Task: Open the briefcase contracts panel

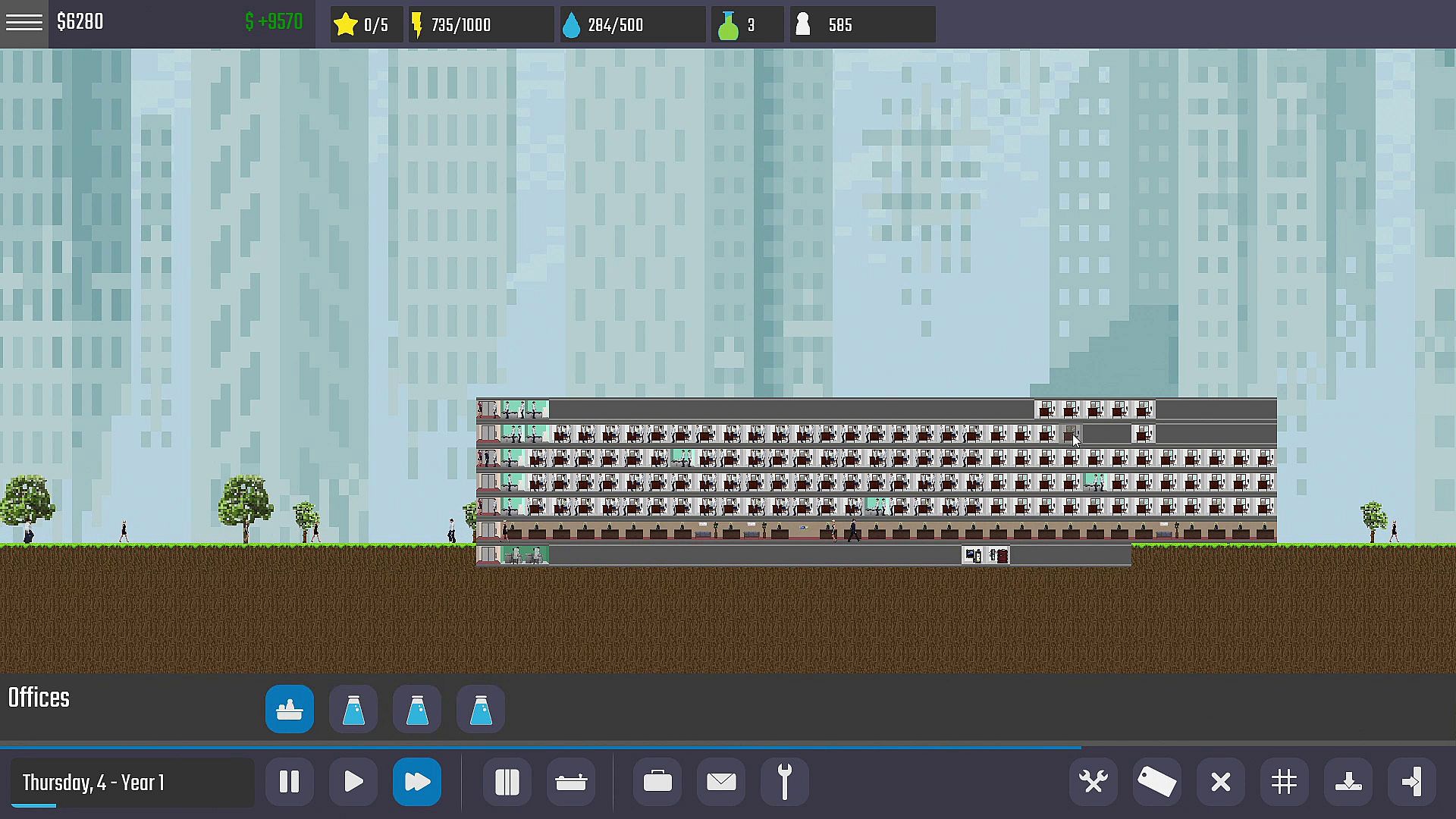Action: point(657,782)
